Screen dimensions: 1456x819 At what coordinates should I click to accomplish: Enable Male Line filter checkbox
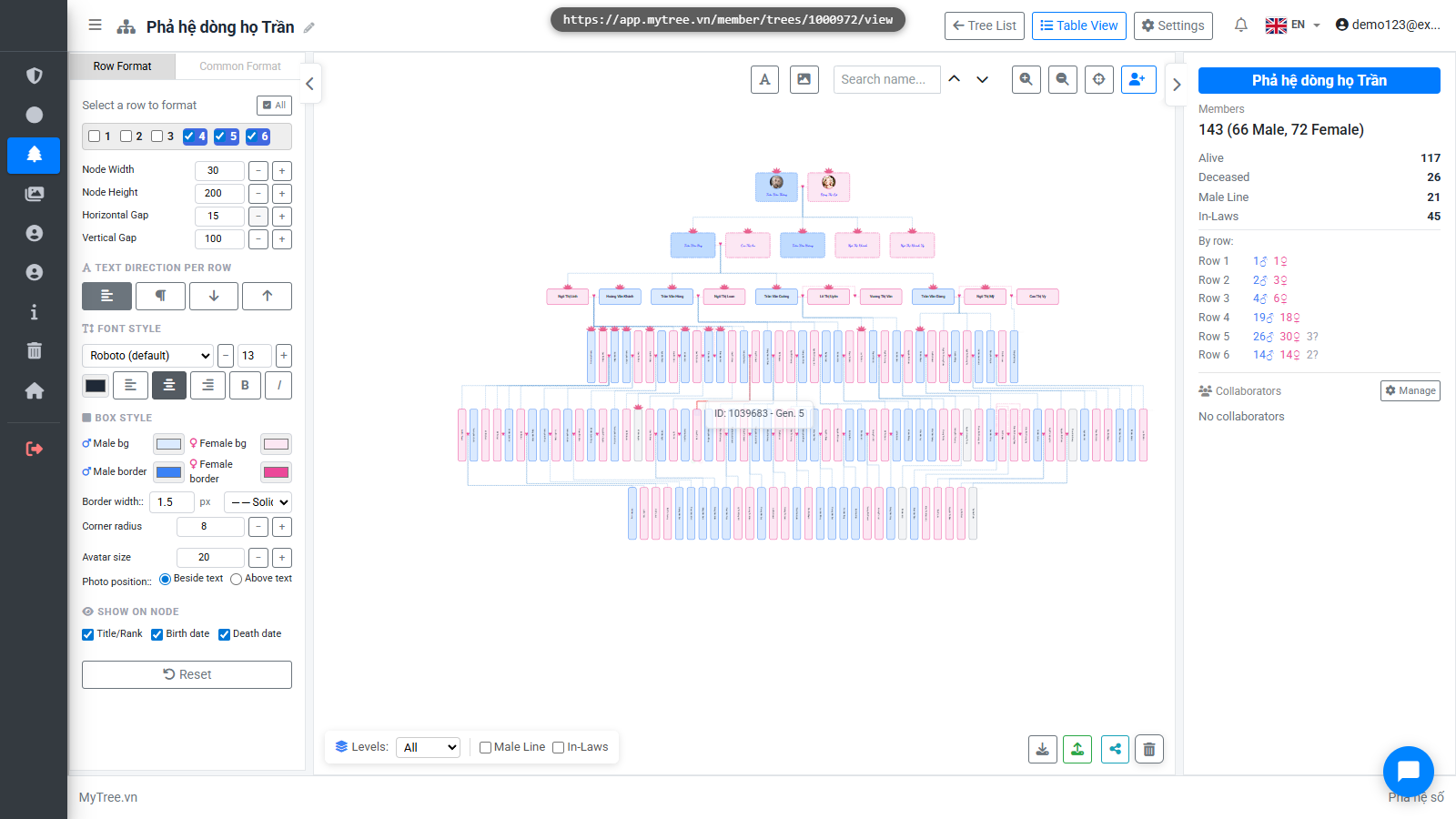(486, 748)
